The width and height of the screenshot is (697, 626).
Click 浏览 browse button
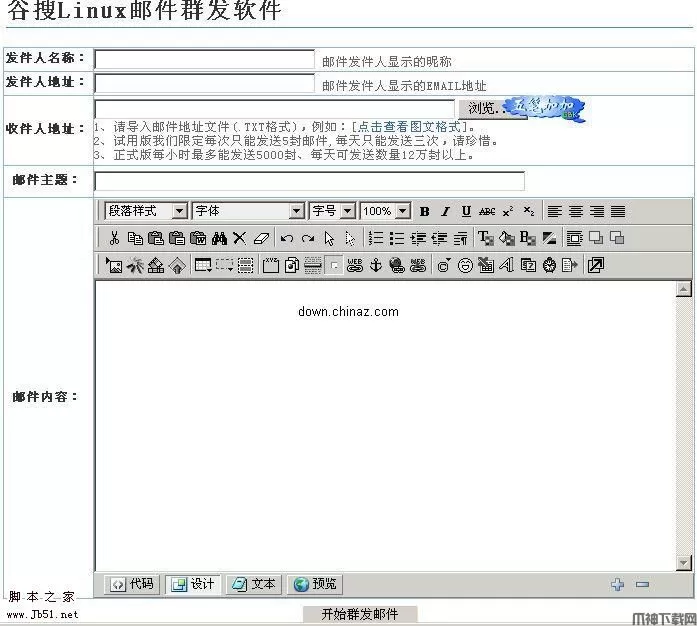(483, 108)
